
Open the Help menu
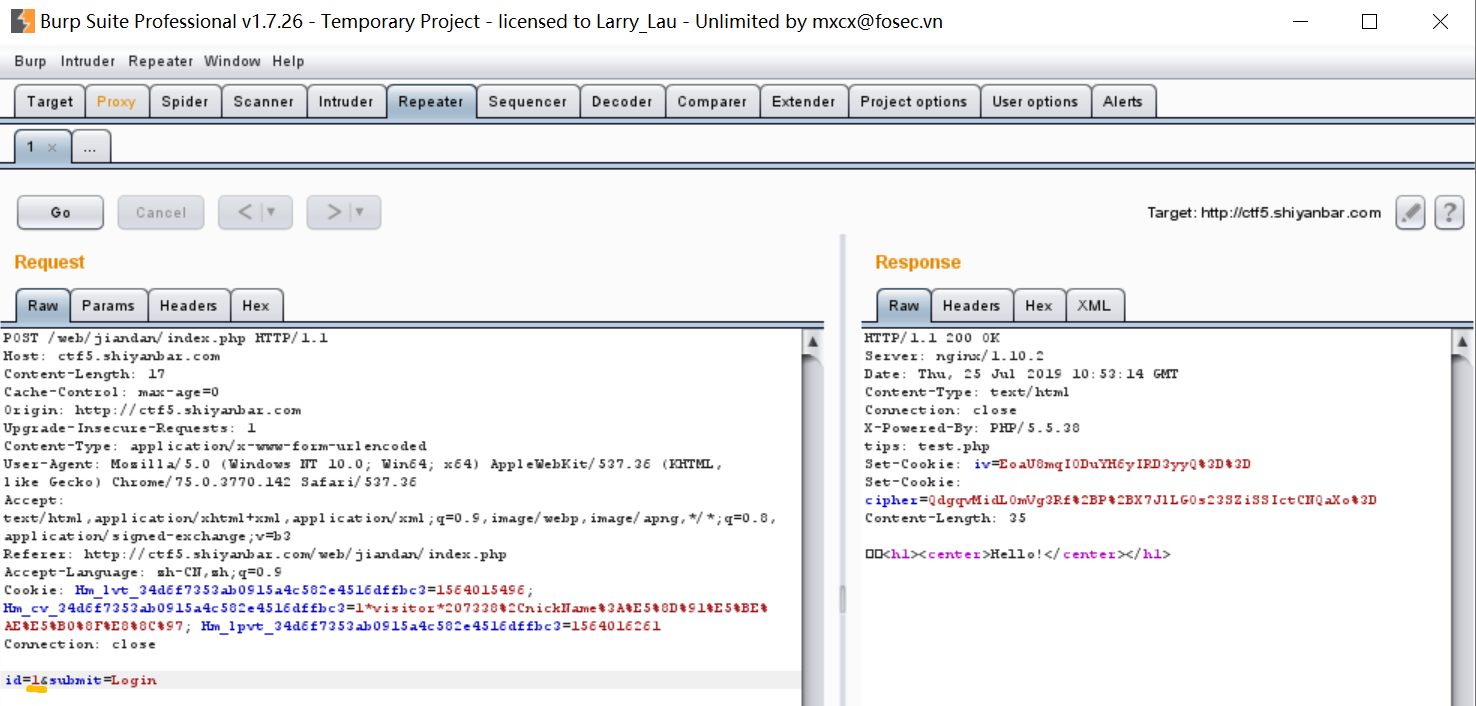coord(288,61)
